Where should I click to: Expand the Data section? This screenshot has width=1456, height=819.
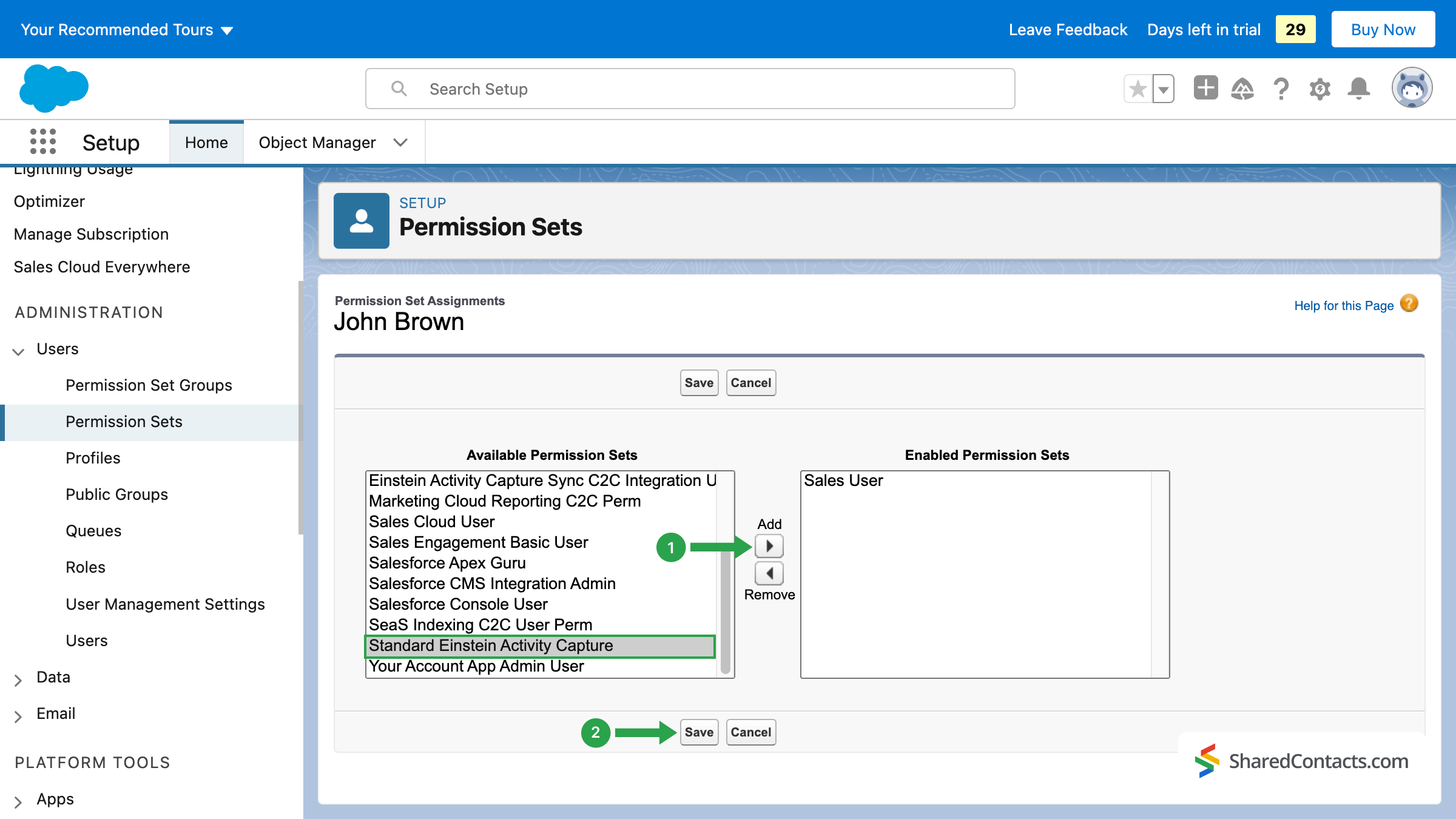(19, 679)
